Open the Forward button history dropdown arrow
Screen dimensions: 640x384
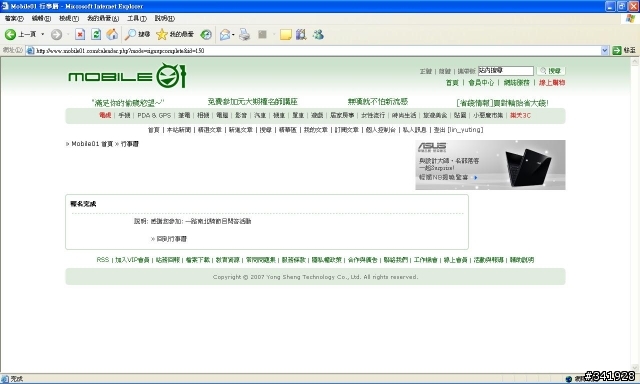pyautogui.click(x=68, y=35)
